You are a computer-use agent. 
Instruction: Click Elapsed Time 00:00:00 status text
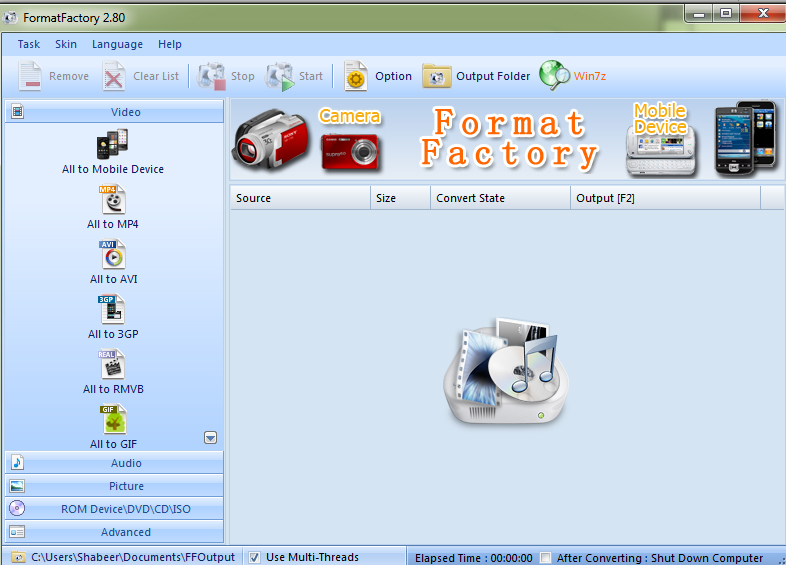[474, 558]
